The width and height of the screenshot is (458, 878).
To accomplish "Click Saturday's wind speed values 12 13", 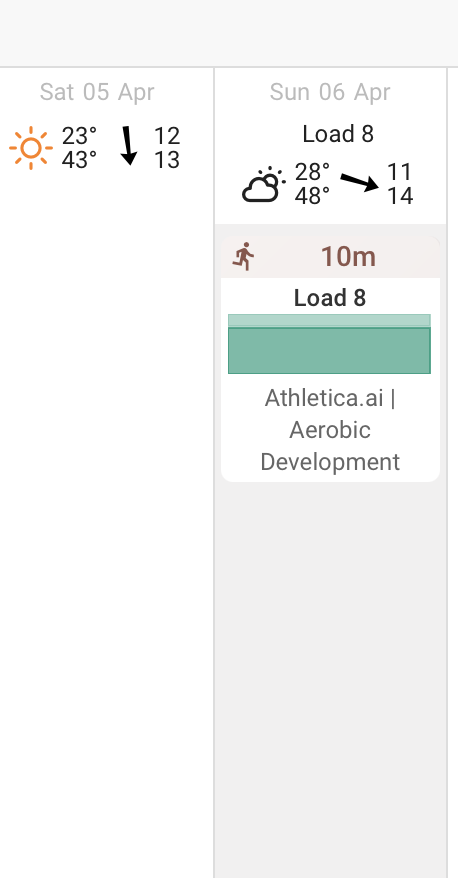I will (x=166, y=148).
